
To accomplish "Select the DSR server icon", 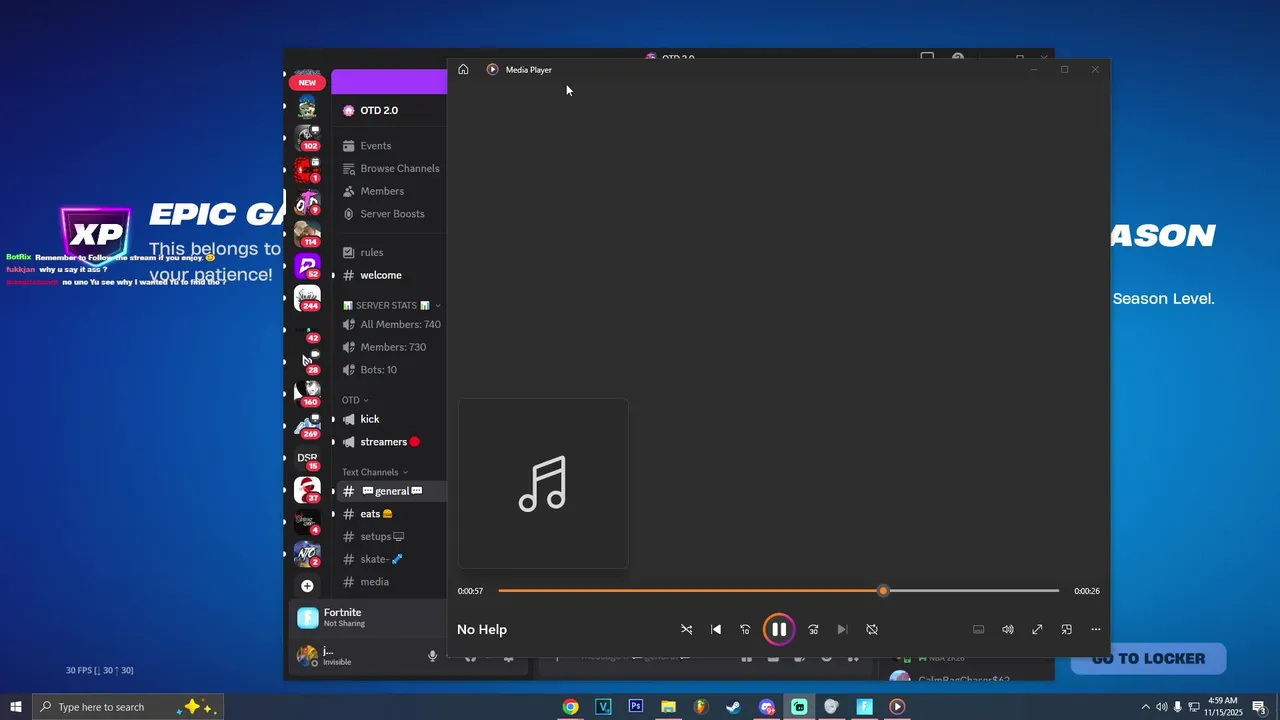I will click(x=307, y=458).
